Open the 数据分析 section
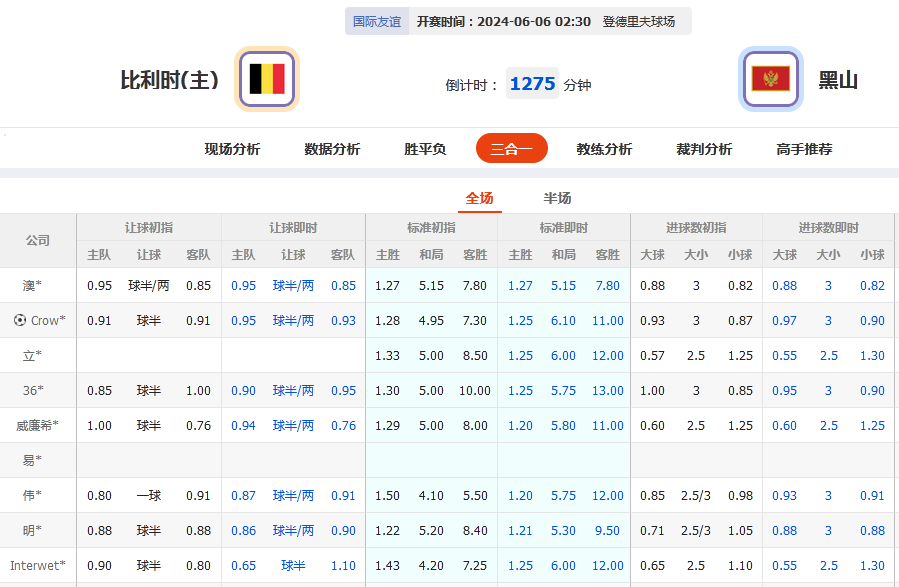Viewport: 899px width, 587px height. click(x=331, y=148)
